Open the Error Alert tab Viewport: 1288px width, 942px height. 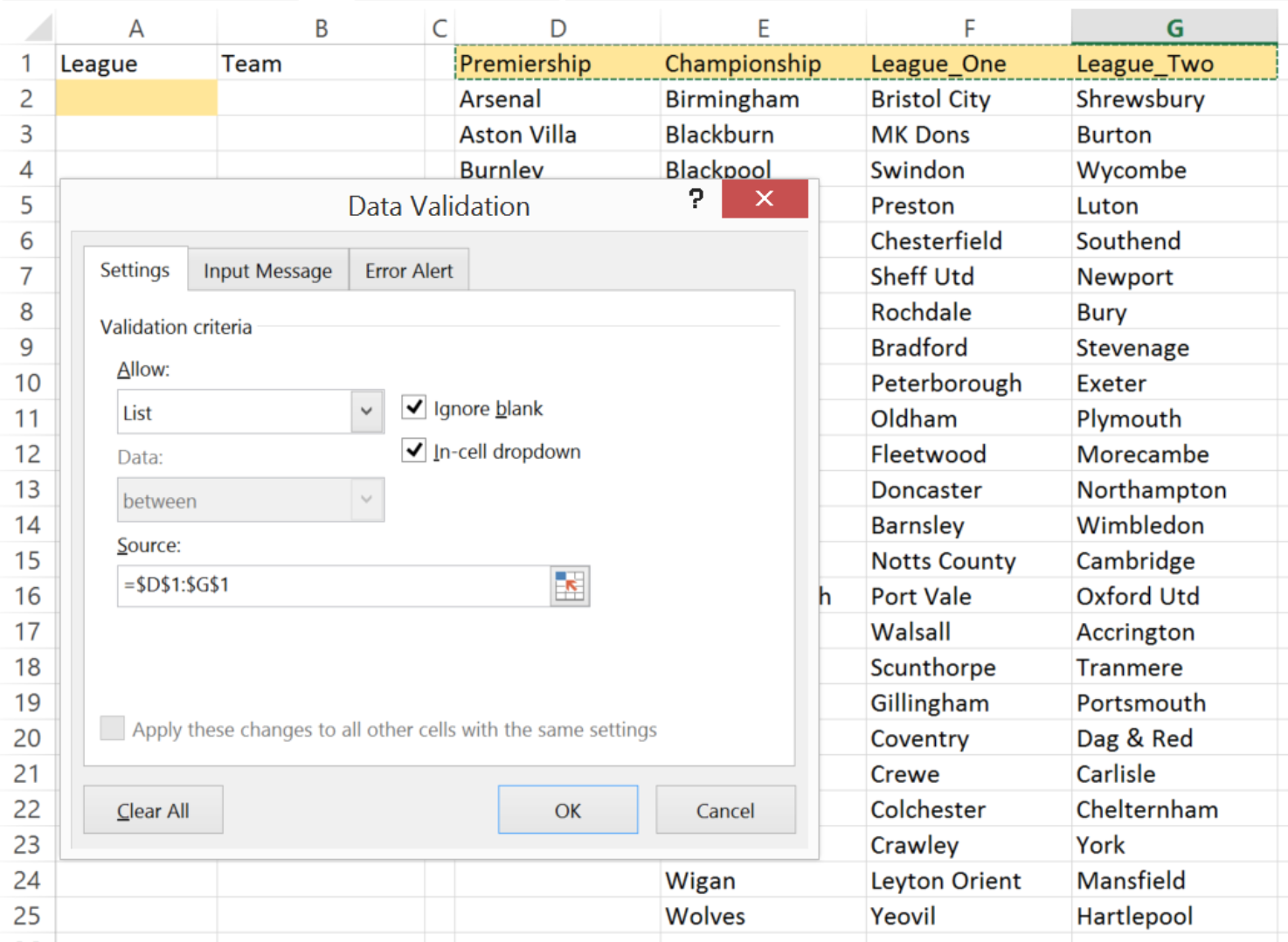(409, 270)
